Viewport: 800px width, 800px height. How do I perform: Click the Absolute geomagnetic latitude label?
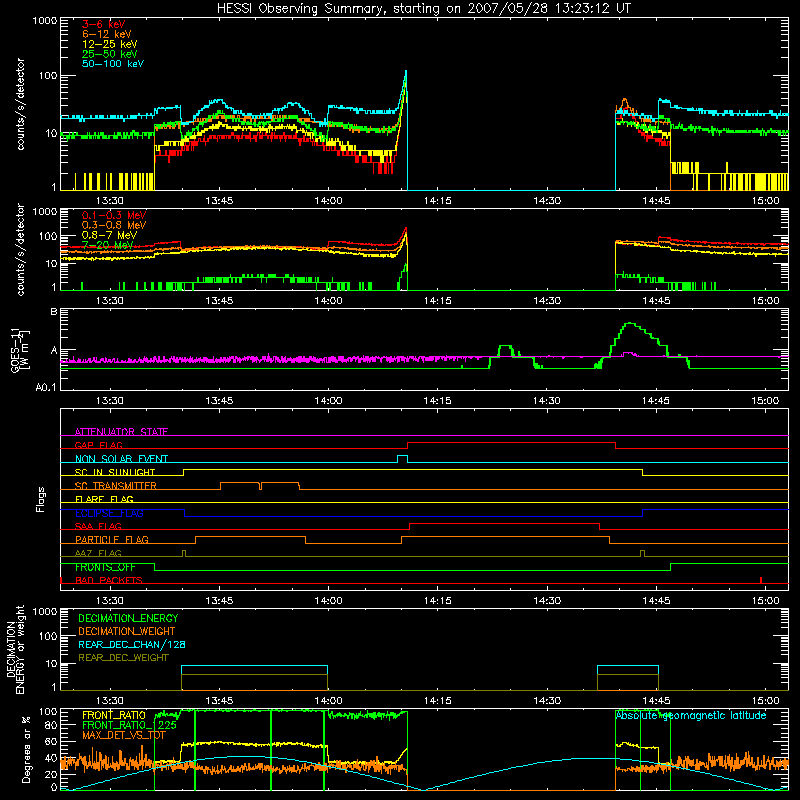[x=691, y=715]
